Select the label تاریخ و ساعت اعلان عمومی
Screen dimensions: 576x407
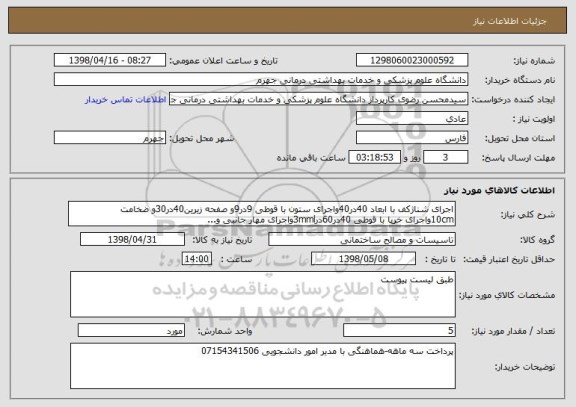click(223, 61)
